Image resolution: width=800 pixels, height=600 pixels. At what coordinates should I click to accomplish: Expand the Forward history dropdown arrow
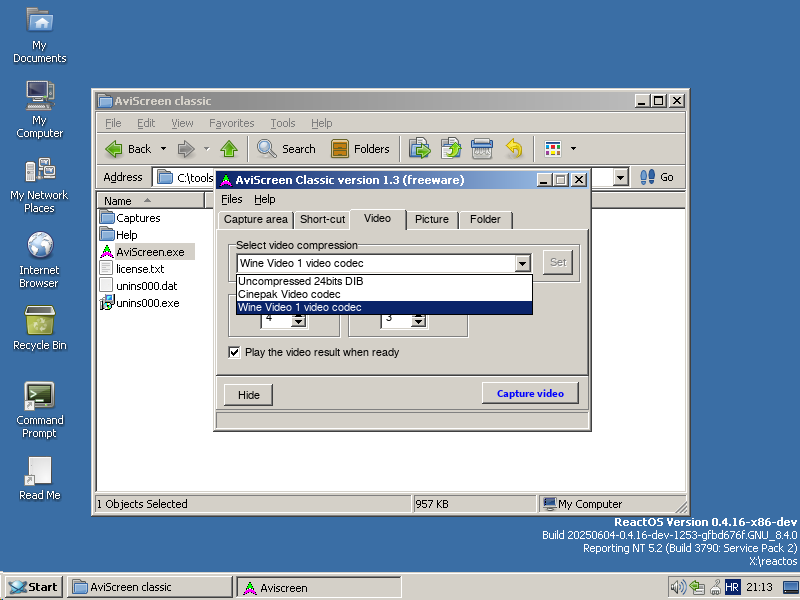click(207, 149)
